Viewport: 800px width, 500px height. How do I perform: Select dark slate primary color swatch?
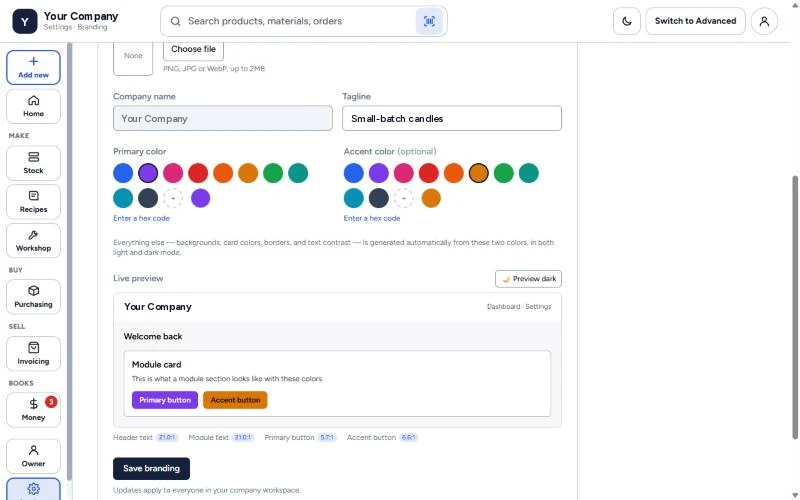pyautogui.click(x=148, y=198)
